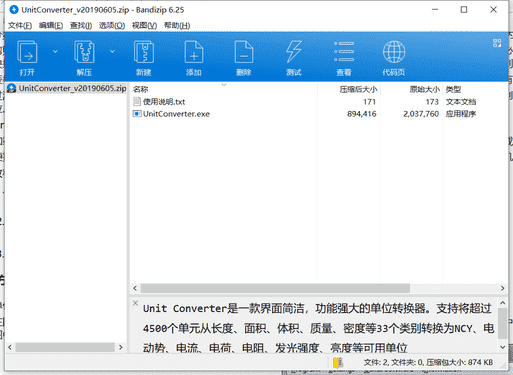Screen dimensions: 513x375
Task: Sort by the 类型 column header
Action: point(453,89)
